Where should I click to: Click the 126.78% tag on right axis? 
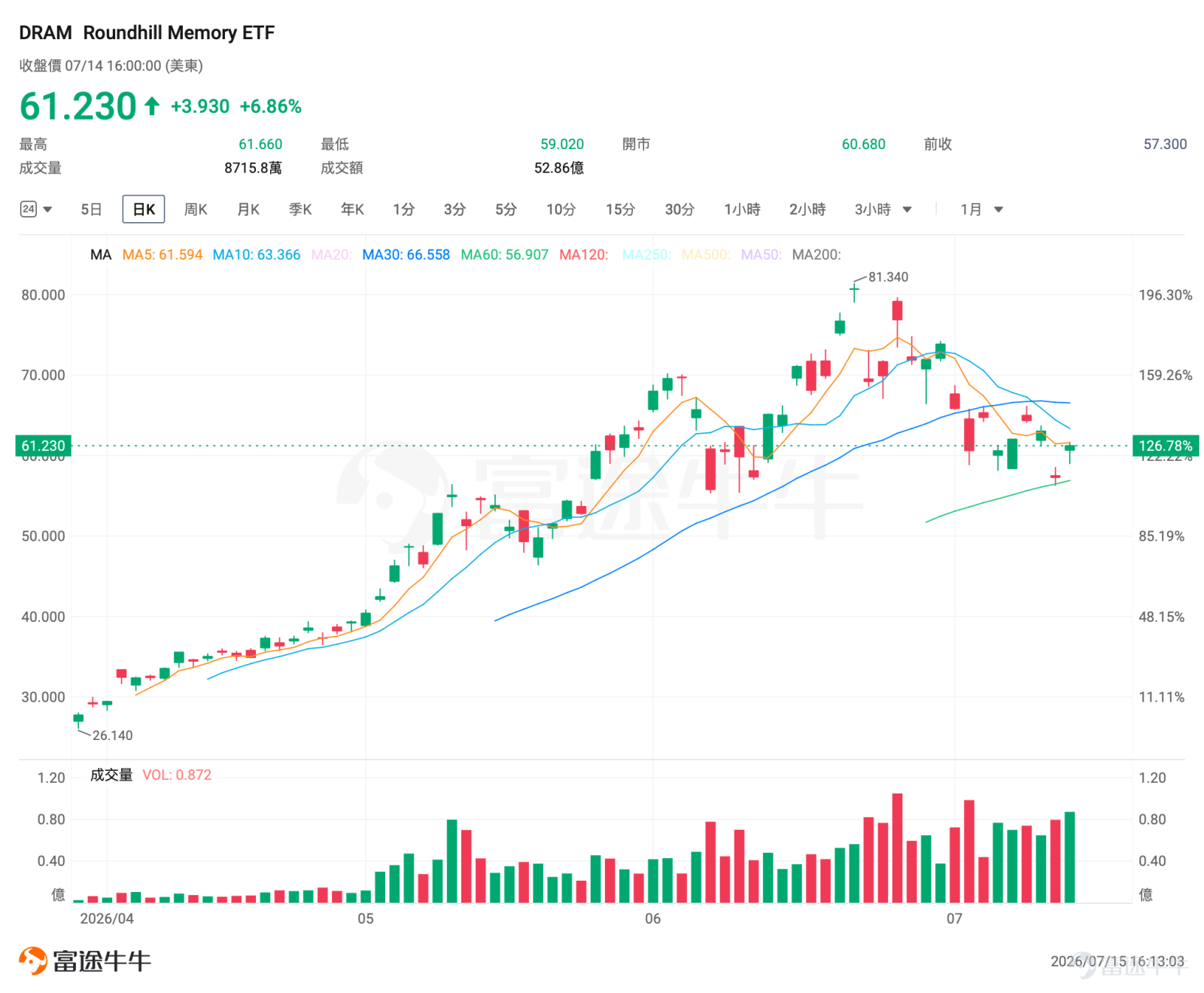click(1166, 446)
